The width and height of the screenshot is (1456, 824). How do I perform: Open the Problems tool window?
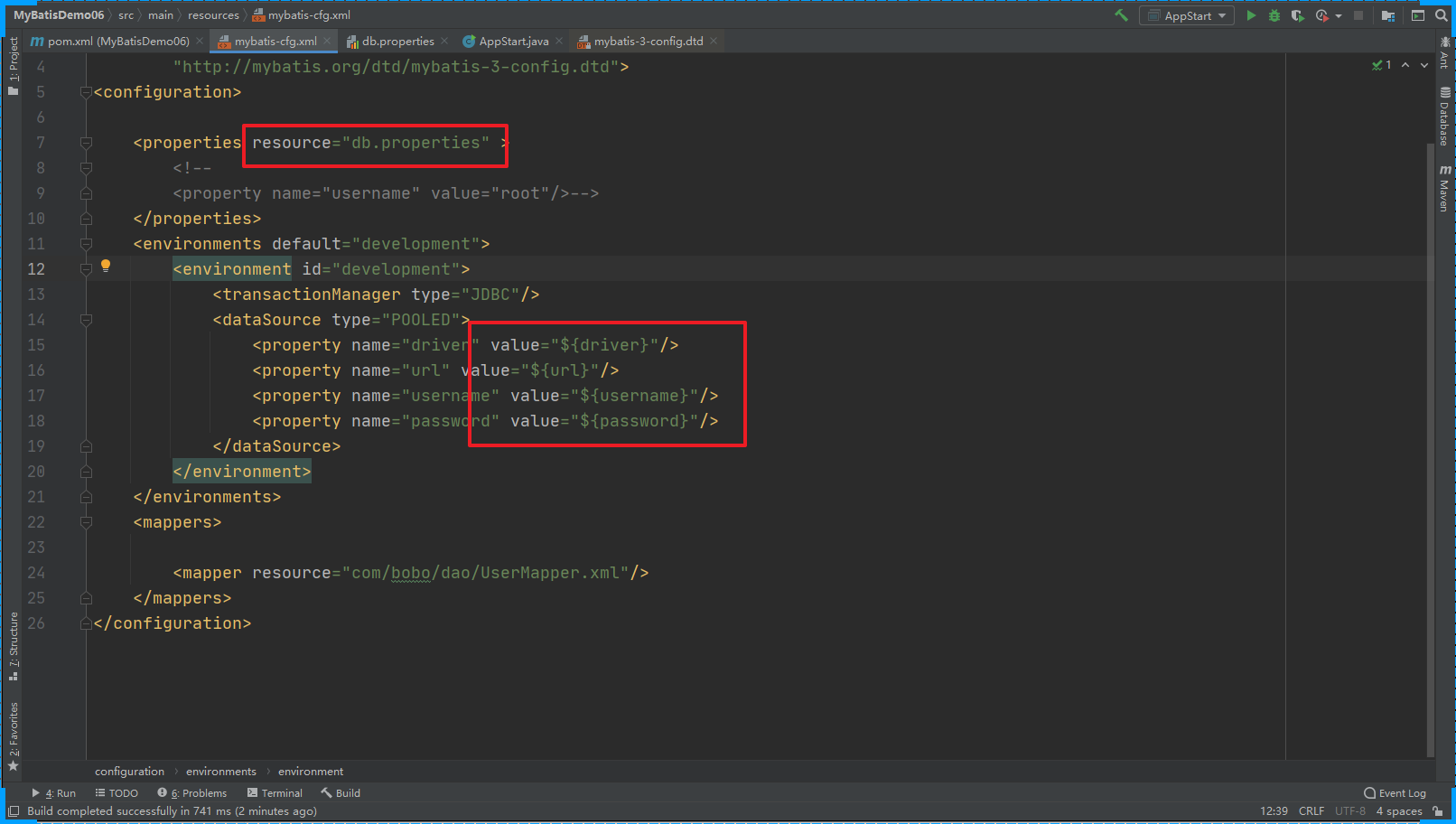191,793
